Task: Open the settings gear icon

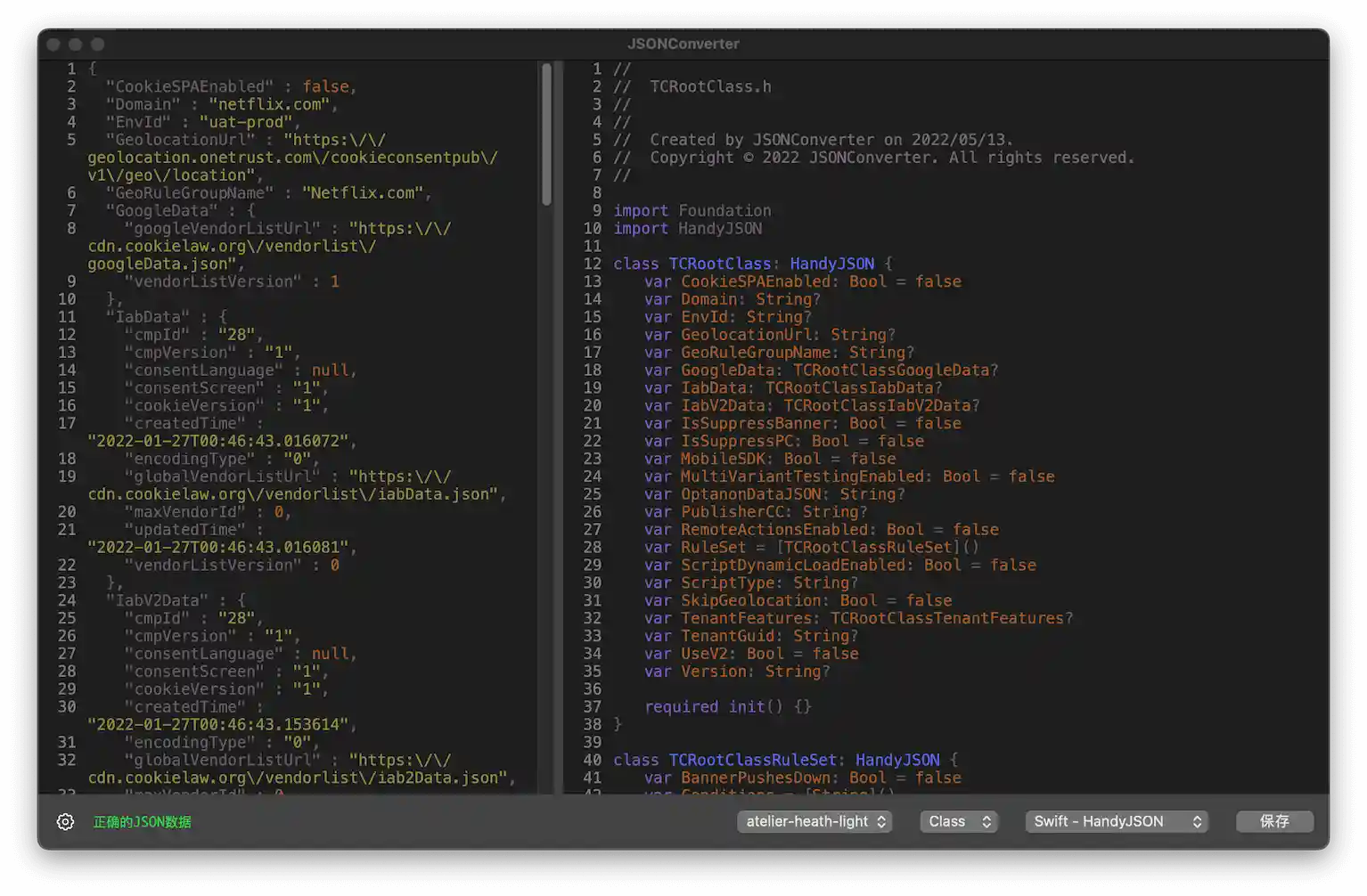Action: pos(65,821)
